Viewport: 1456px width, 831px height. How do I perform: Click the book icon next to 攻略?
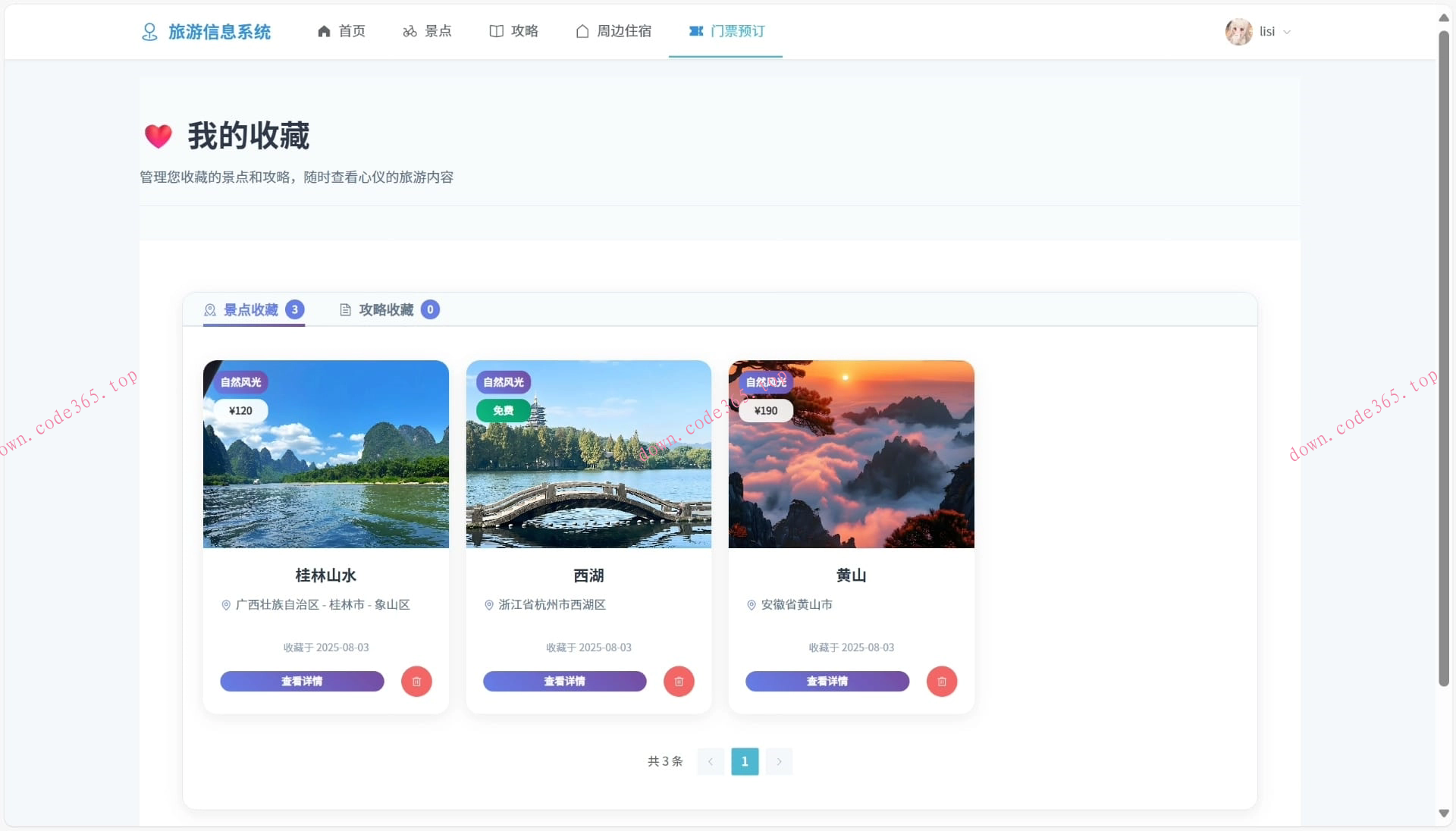pos(496,31)
